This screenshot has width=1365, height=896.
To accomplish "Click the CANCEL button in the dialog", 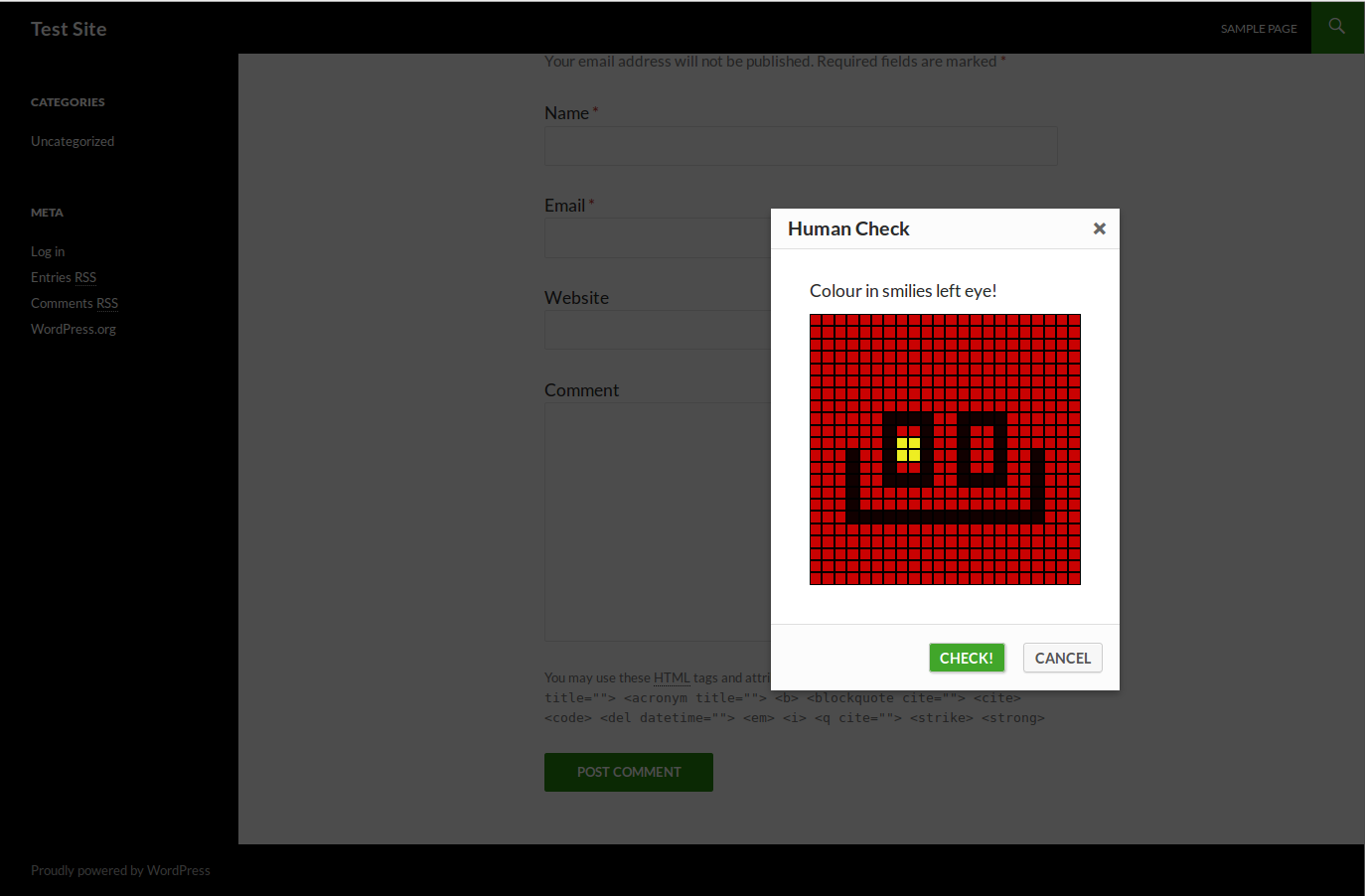I will point(1063,658).
